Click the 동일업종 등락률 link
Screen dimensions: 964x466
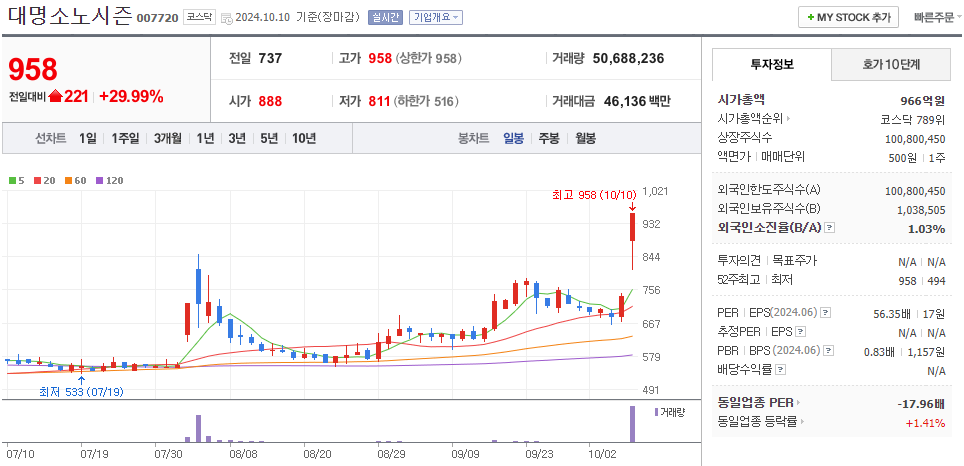coord(757,422)
